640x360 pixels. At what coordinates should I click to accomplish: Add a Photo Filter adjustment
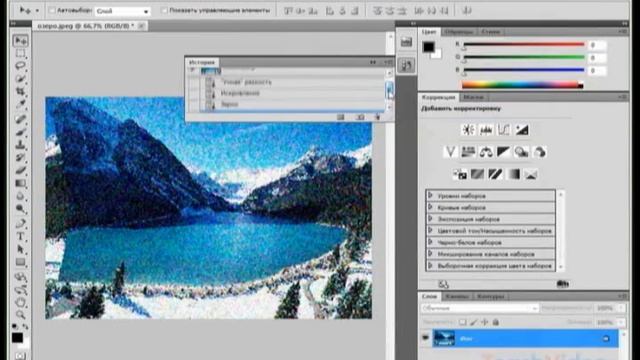point(522,152)
